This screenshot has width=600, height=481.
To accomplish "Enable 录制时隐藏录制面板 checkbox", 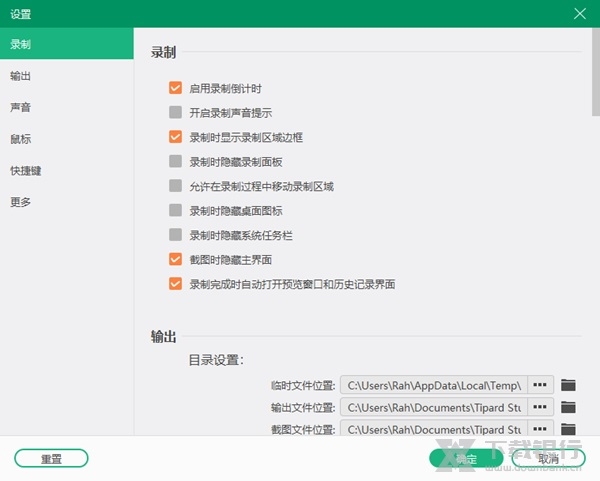I will (175, 161).
